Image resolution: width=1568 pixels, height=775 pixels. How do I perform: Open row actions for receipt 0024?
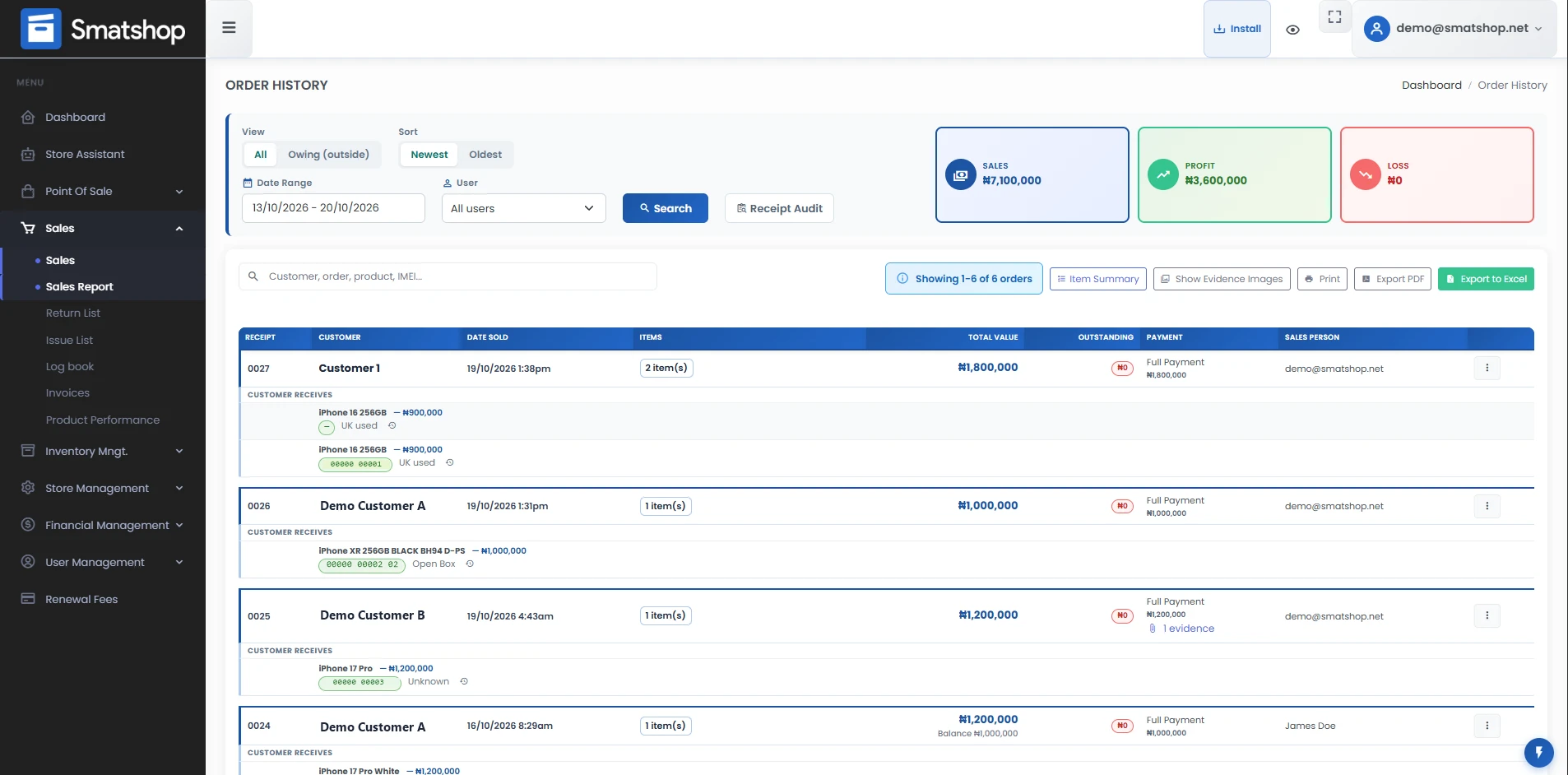click(x=1487, y=726)
